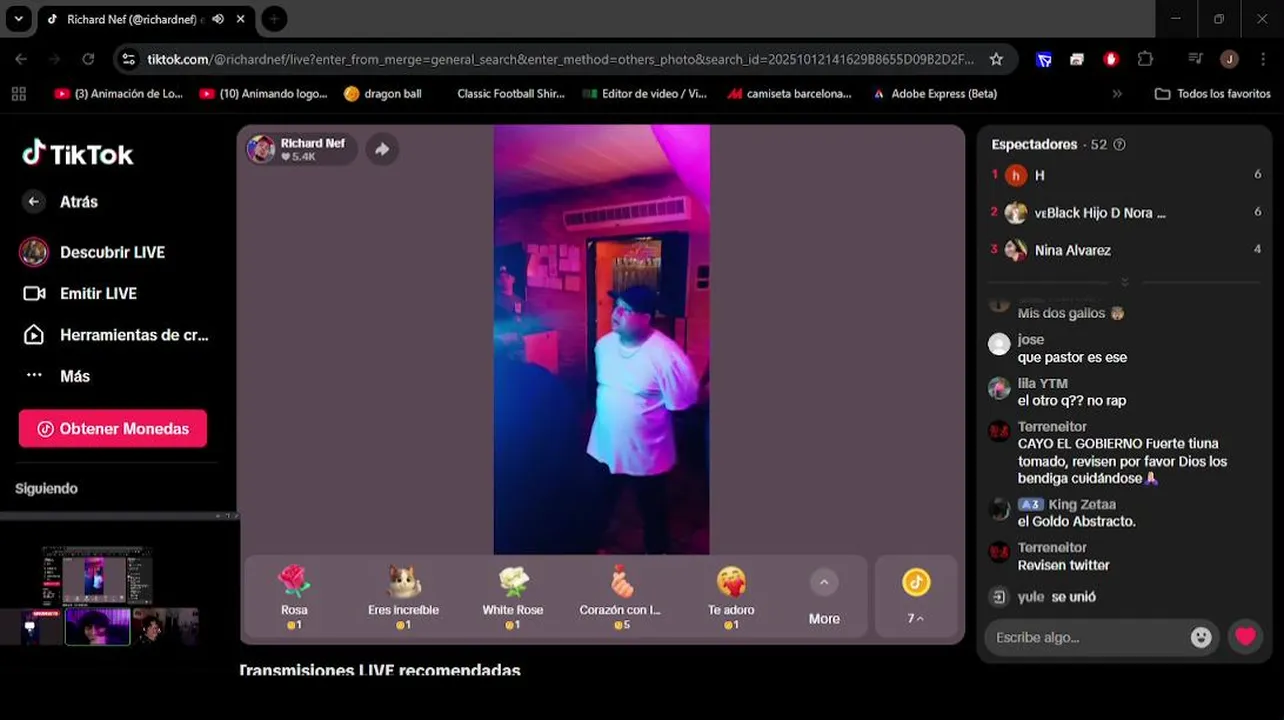
Task: Click the browser address bar
Action: click(560, 59)
